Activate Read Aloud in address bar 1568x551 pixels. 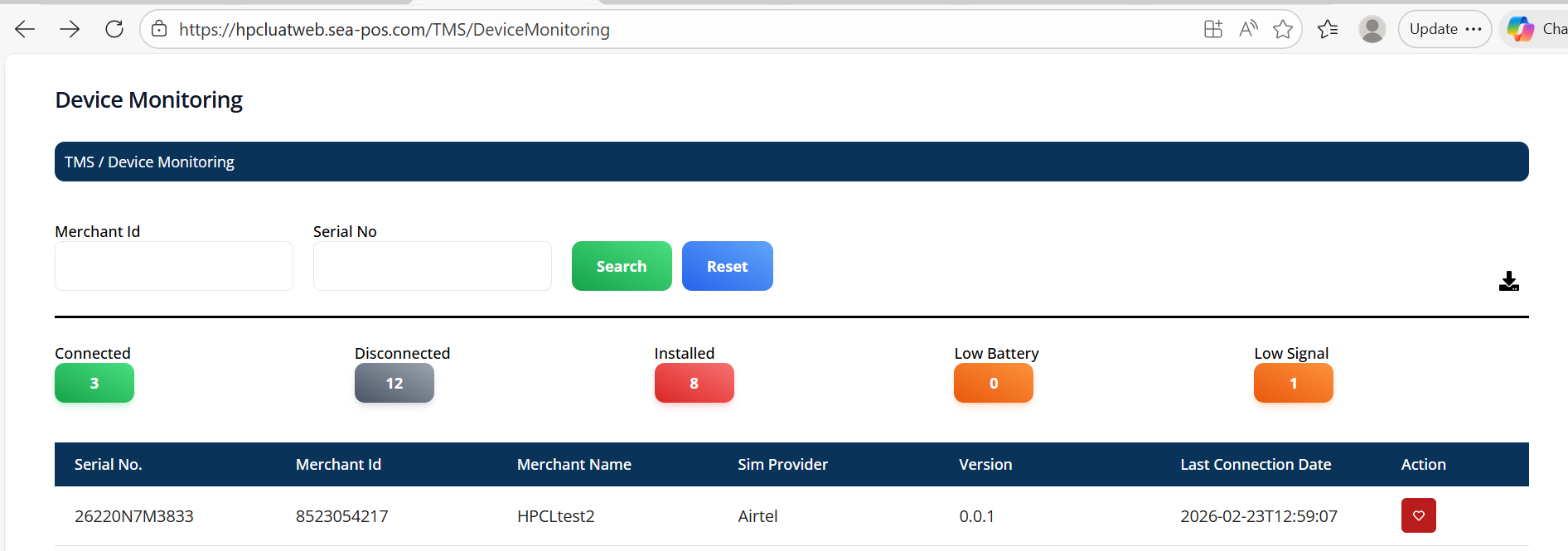coord(1248,30)
